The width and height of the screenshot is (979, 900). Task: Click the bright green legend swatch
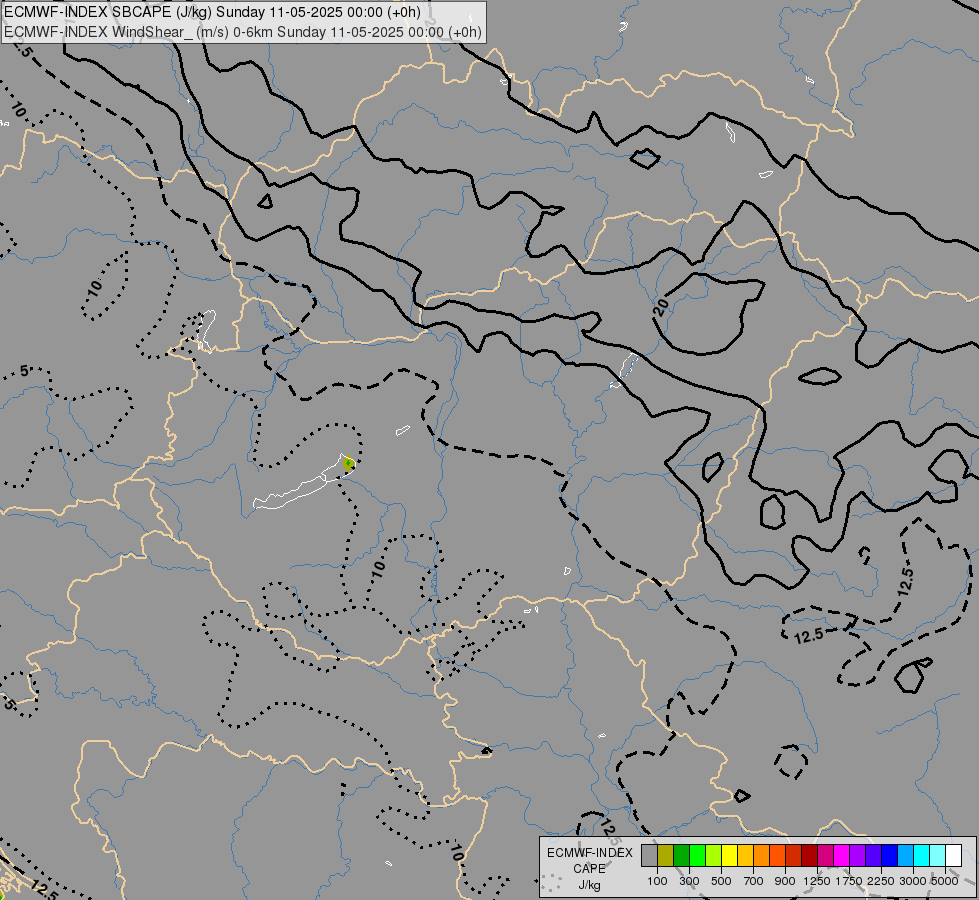[x=697, y=856]
